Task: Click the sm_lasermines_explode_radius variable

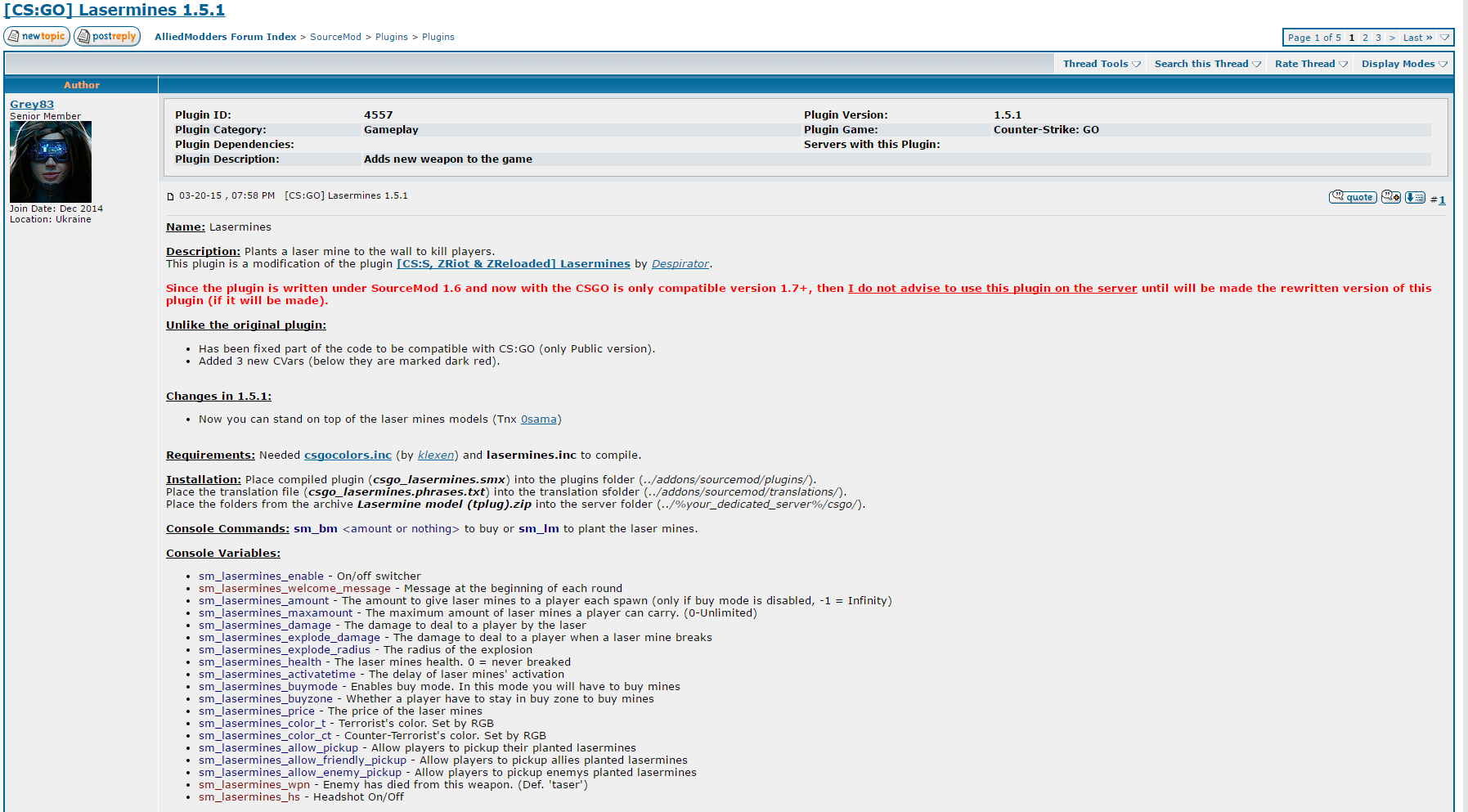Action: [285, 649]
